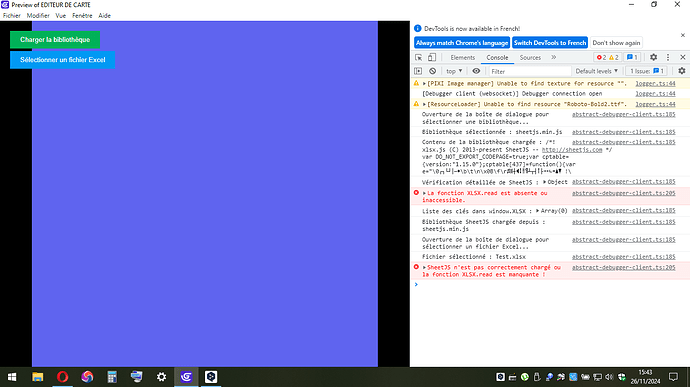Screen dimensions: 690x387
Task: Switch to the Sources tab
Action: [530, 58]
